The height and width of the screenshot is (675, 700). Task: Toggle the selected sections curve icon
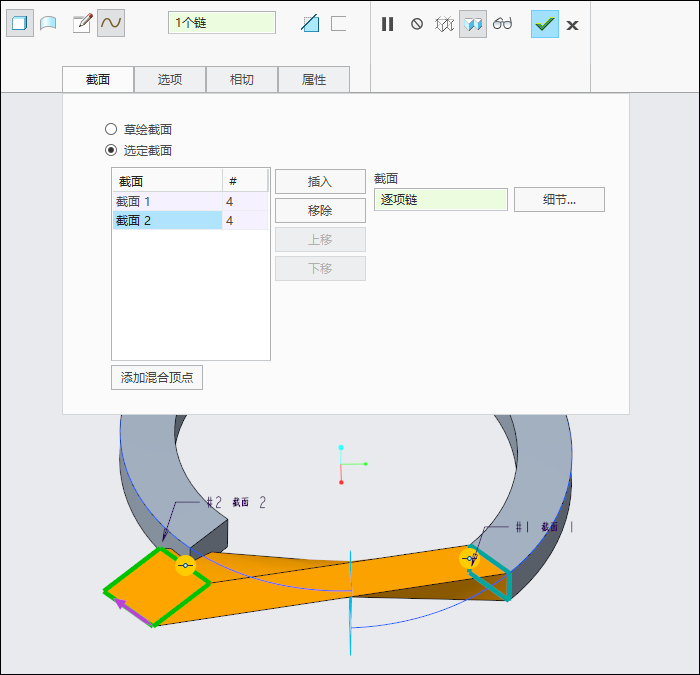[111, 23]
